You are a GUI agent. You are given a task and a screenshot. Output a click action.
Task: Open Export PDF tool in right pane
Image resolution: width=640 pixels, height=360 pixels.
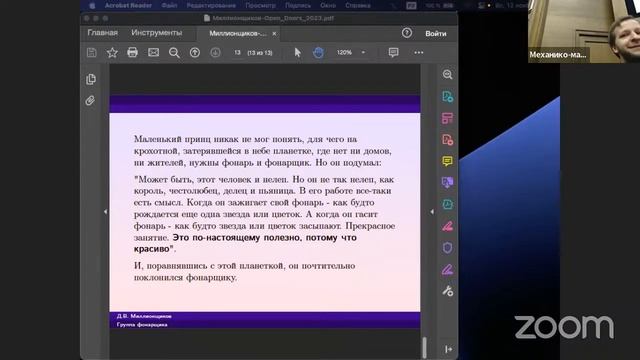click(x=447, y=97)
